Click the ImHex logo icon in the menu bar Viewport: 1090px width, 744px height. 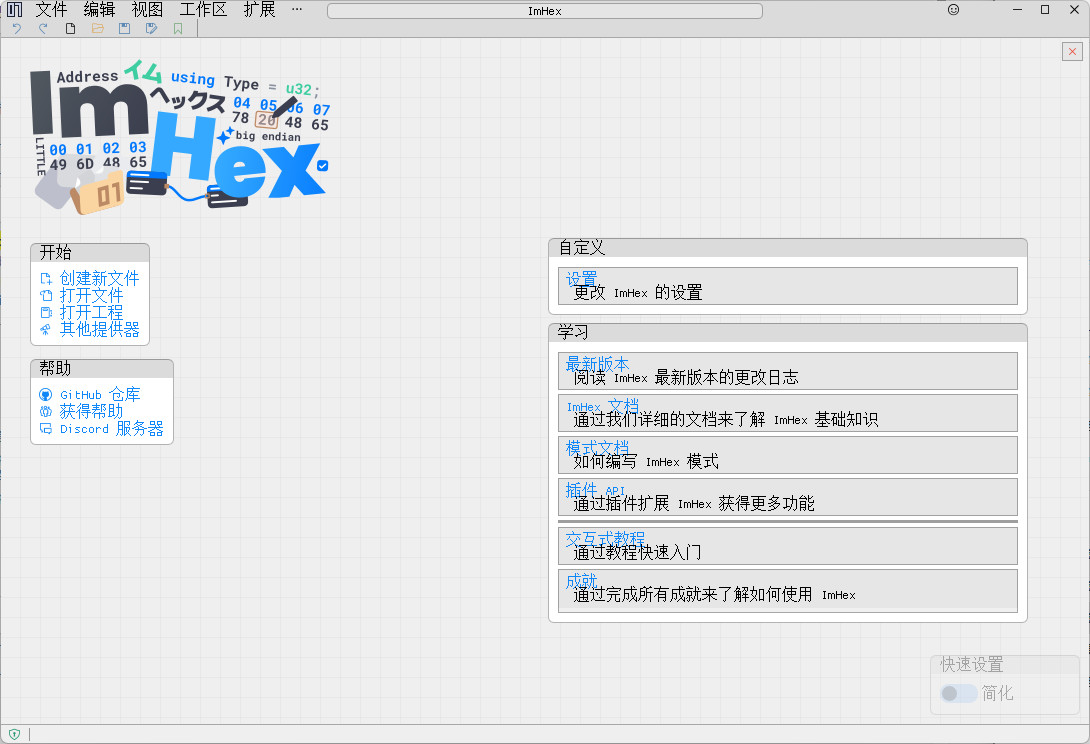pyautogui.click(x=15, y=10)
